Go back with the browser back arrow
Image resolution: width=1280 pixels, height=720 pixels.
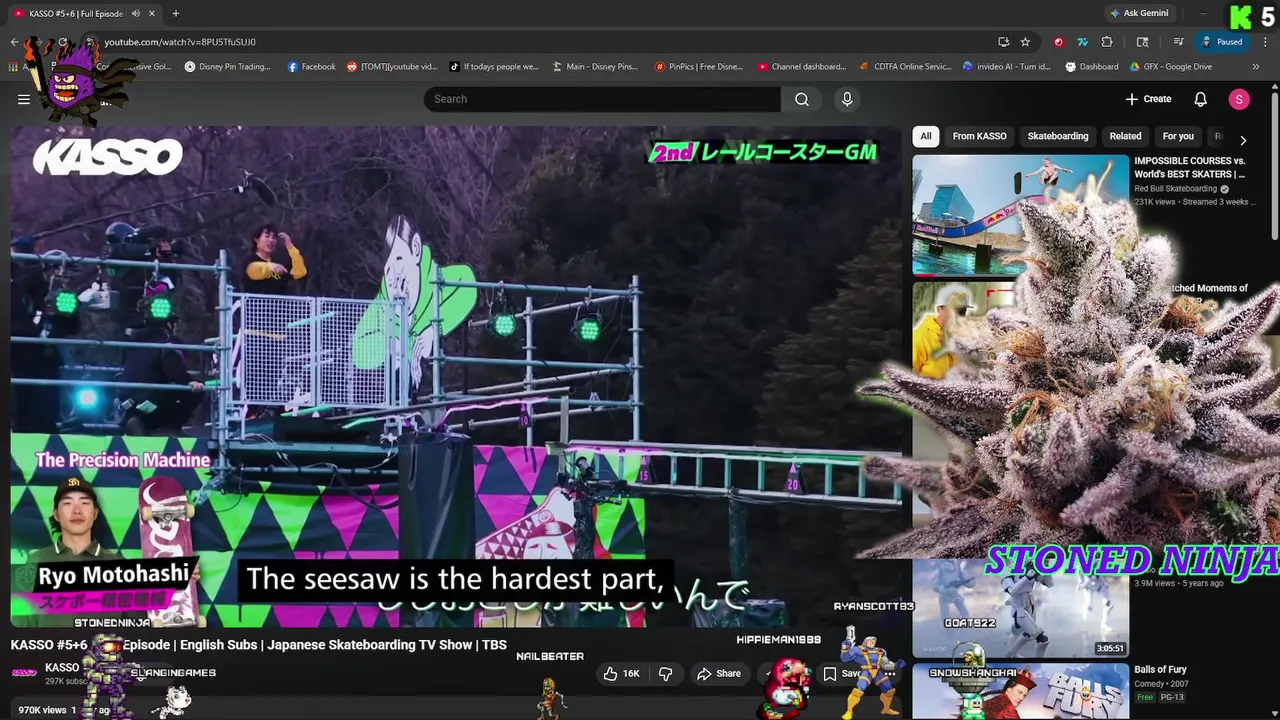[x=14, y=42]
